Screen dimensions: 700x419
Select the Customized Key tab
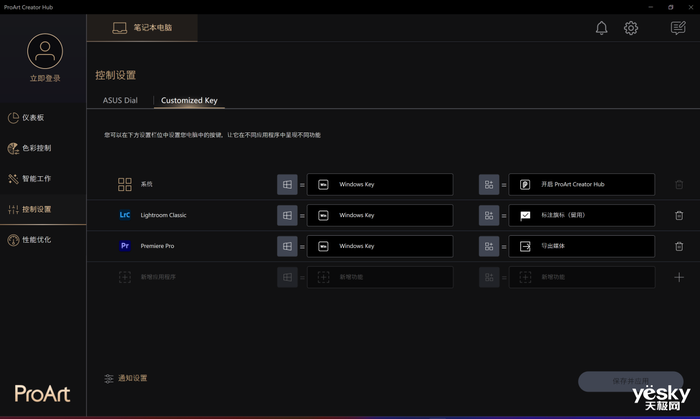(x=189, y=101)
